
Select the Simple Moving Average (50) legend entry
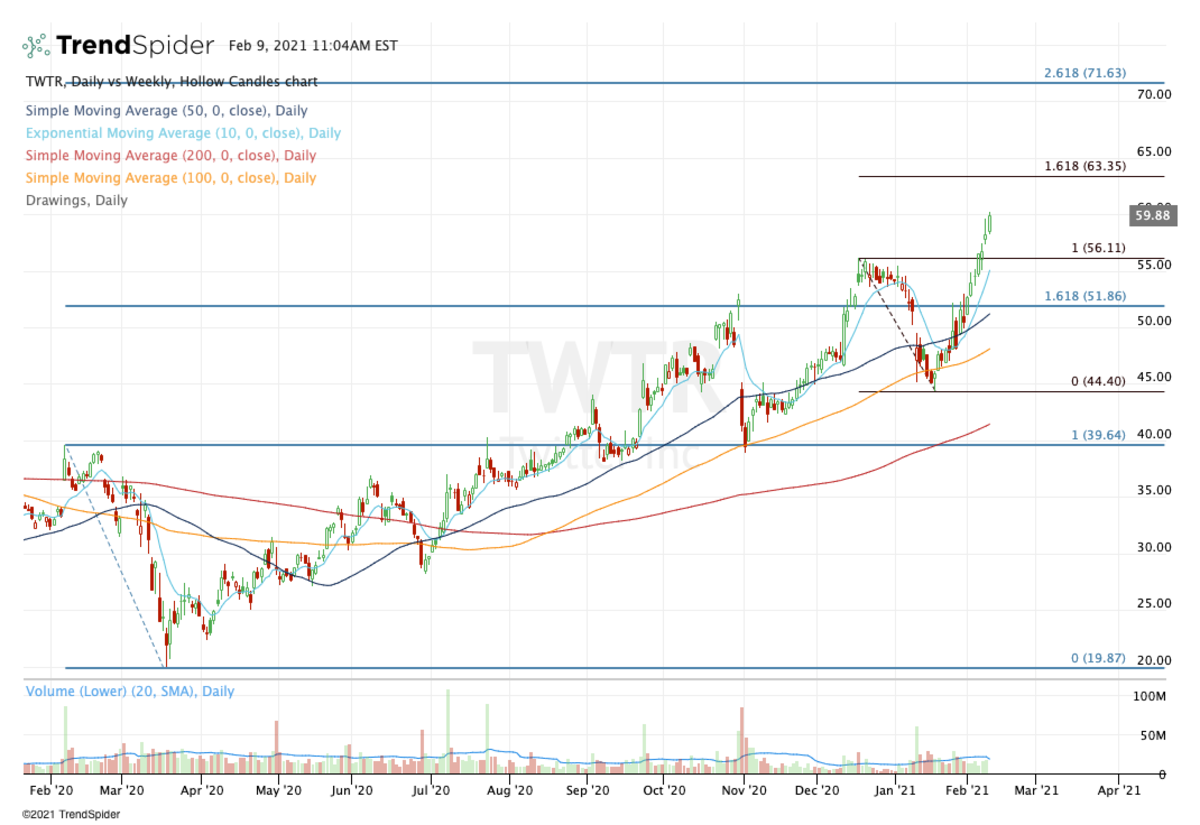tap(166, 111)
